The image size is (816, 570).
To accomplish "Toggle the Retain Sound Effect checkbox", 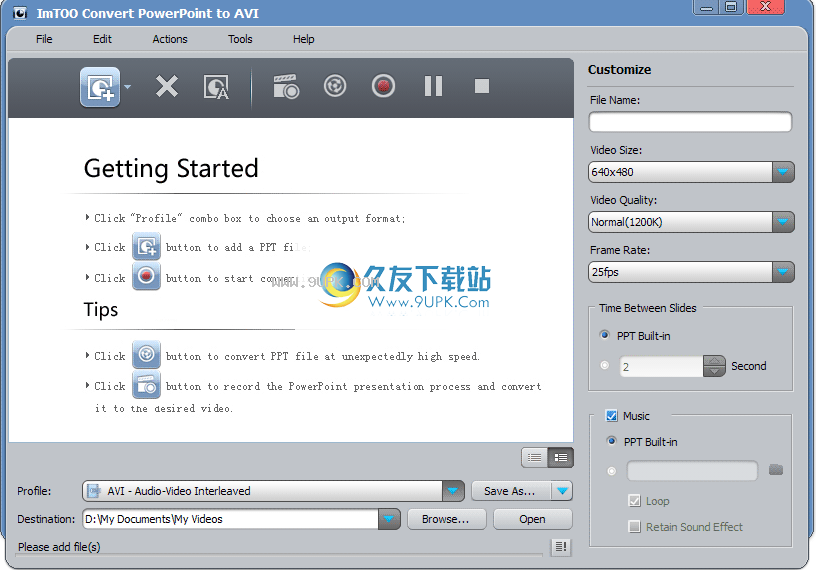I will coord(634,526).
